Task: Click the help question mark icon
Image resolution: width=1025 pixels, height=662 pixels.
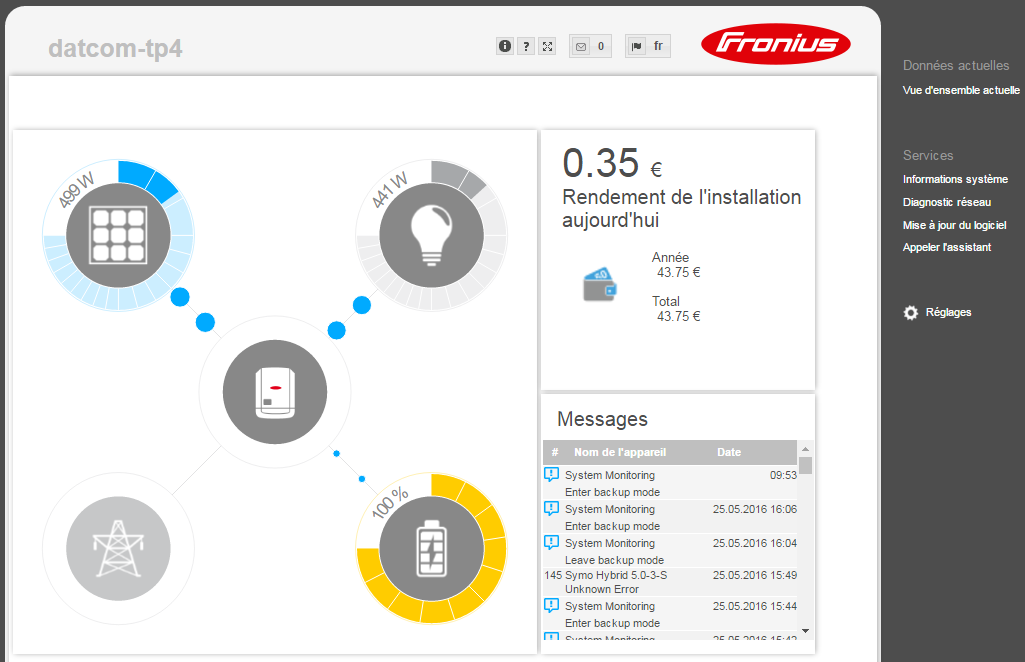Action: coord(525,45)
